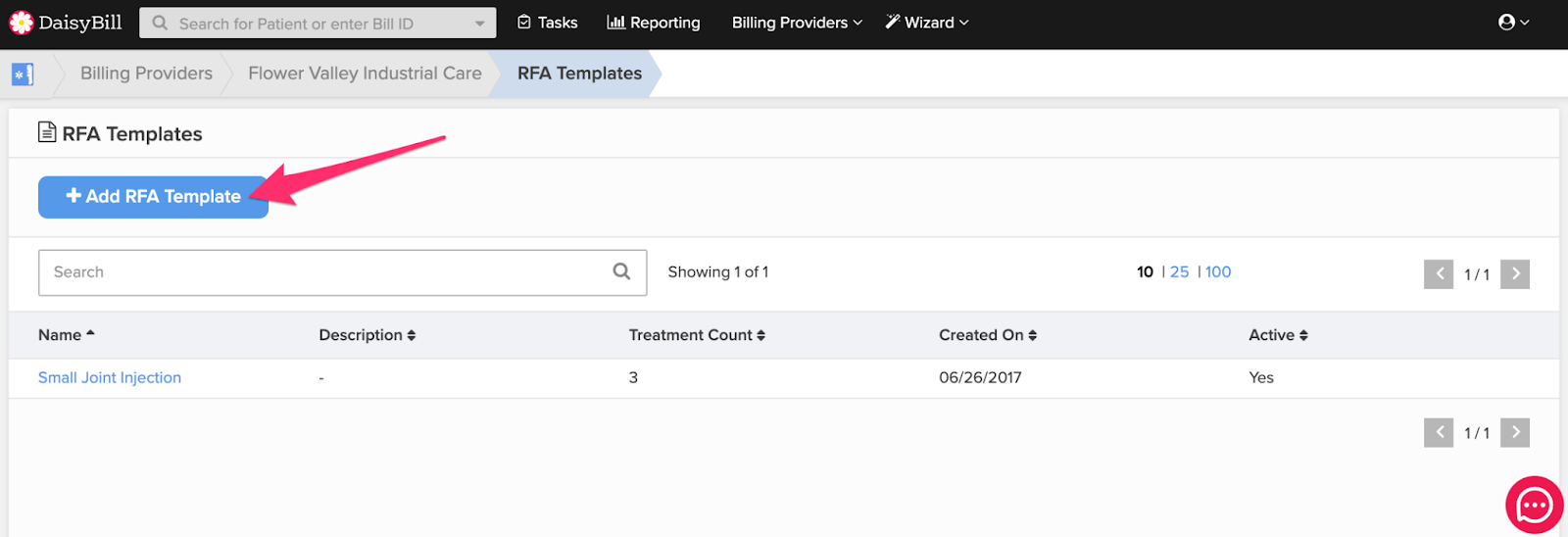The width and height of the screenshot is (1568, 537).
Task: Click the RFA template Search field
Action: click(x=342, y=272)
